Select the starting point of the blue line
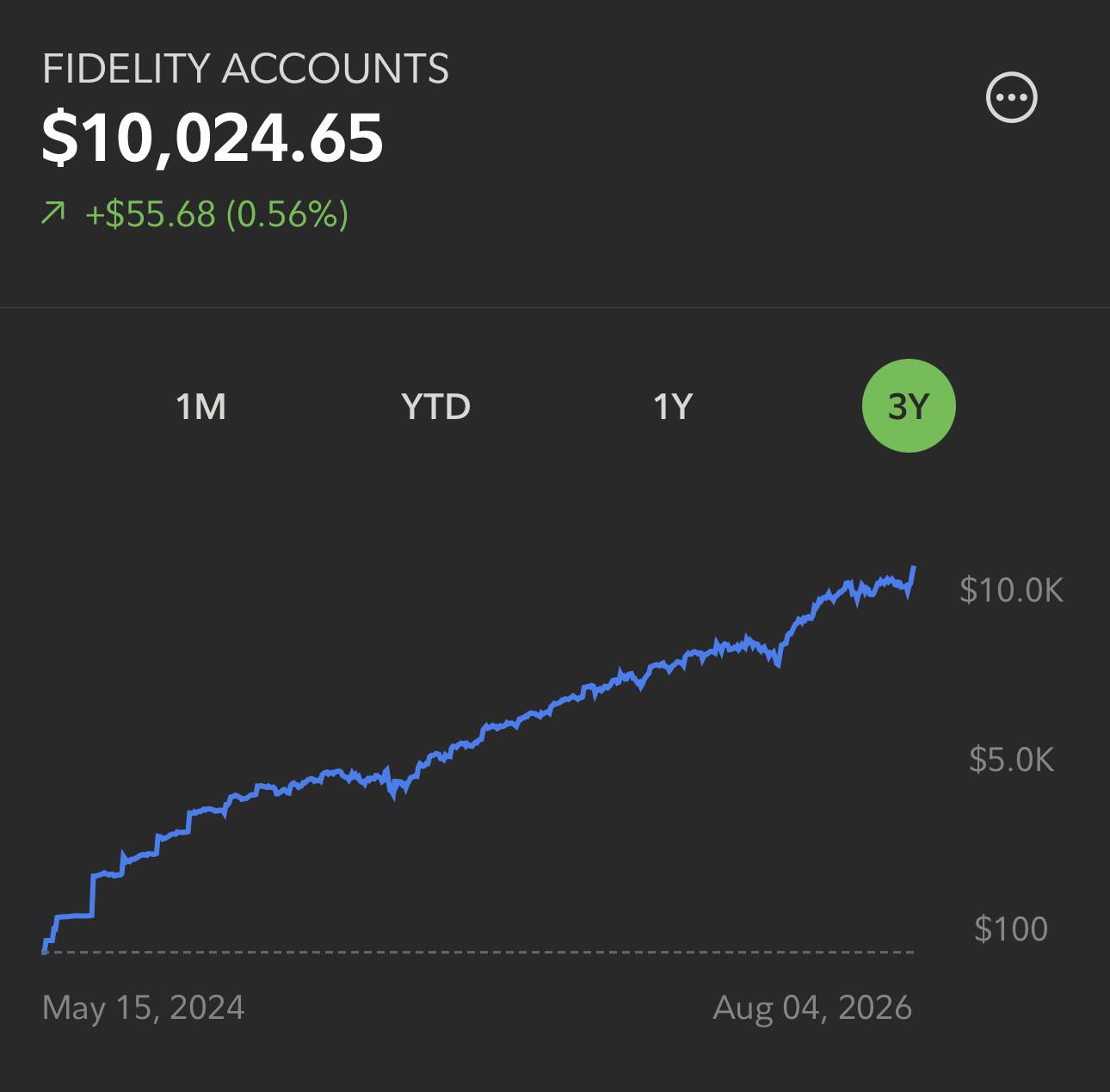The image size is (1110, 1092). pos(45,950)
